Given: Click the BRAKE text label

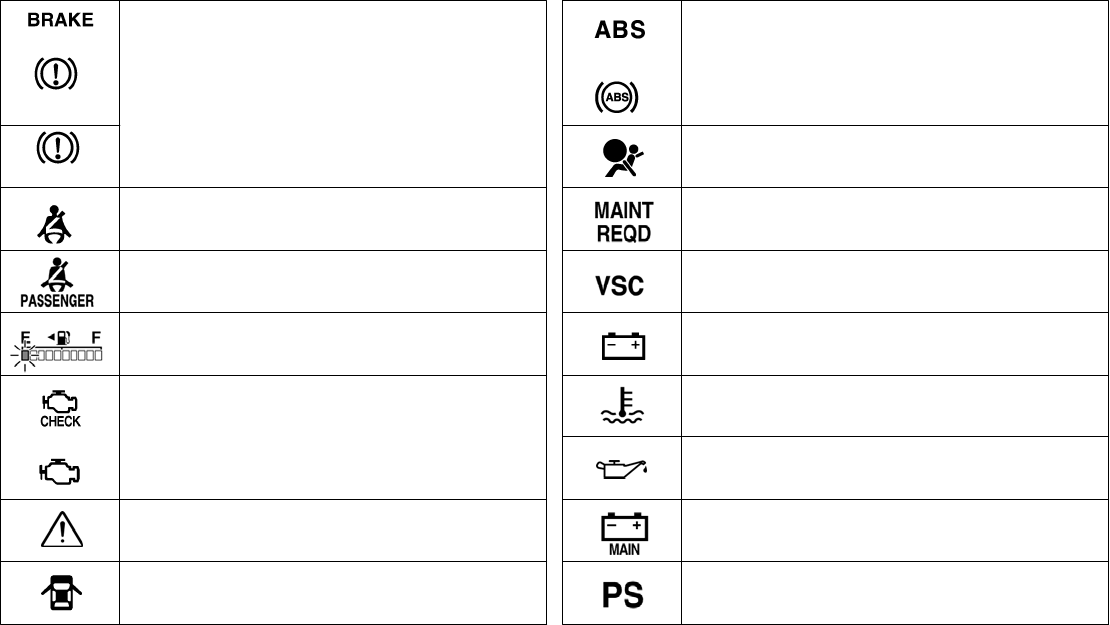Looking at the screenshot, I should click(x=60, y=20).
